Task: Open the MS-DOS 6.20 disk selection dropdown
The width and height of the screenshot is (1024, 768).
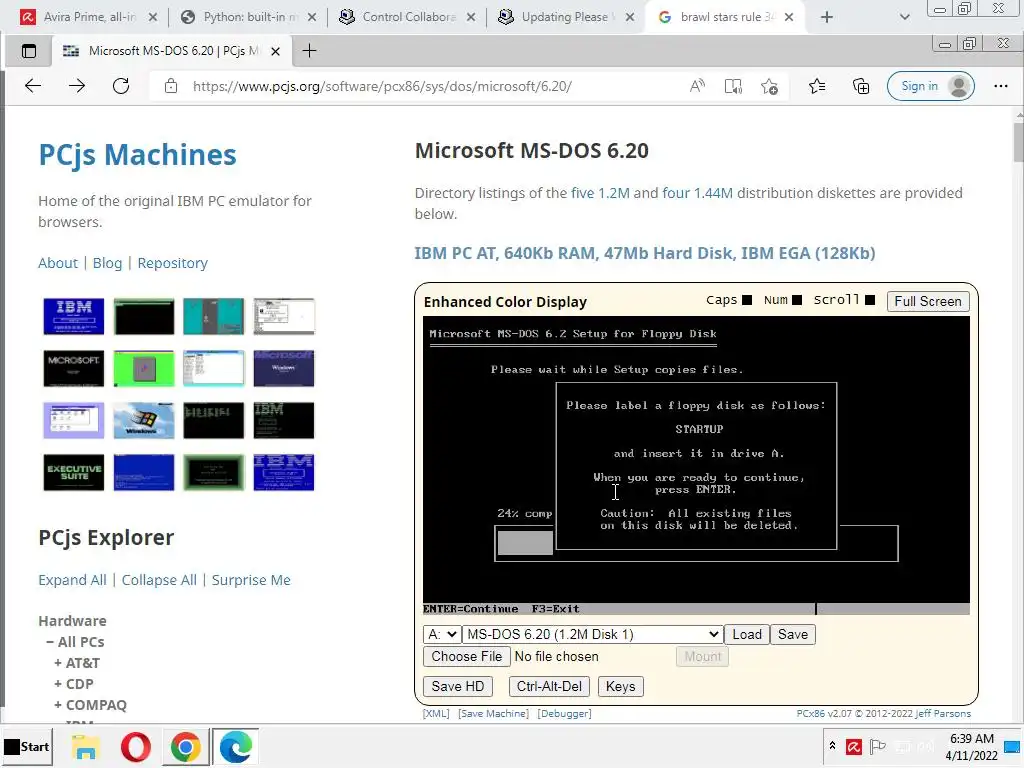Action: (x=592, y=634)
